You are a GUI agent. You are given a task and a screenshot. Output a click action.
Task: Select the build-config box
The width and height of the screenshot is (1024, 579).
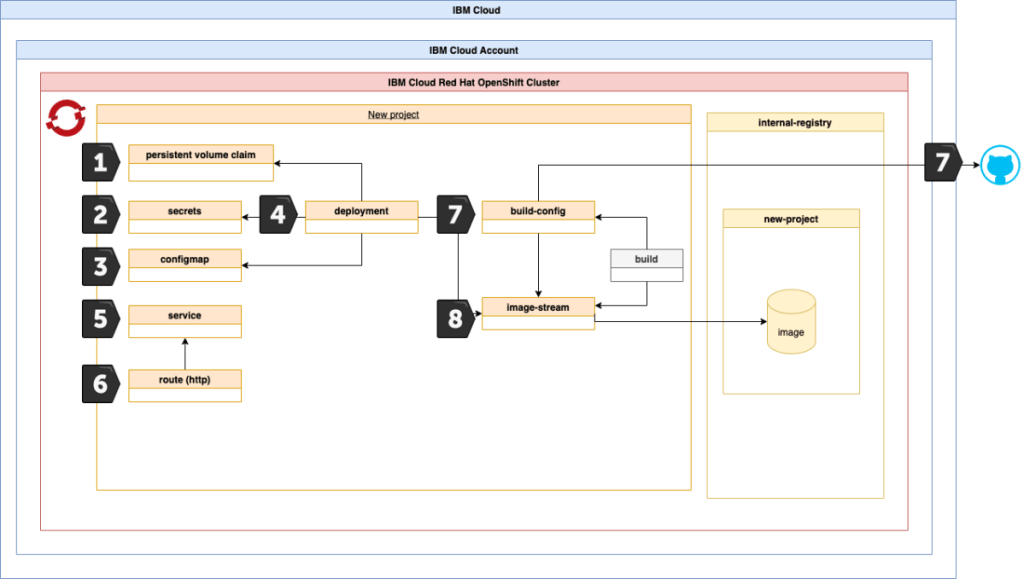(538, 217)
